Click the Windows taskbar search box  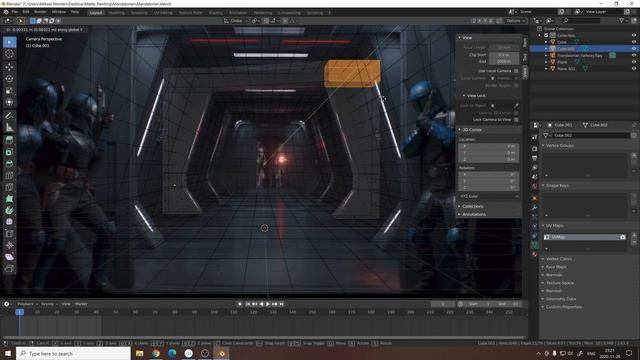[x=73, y=353]
